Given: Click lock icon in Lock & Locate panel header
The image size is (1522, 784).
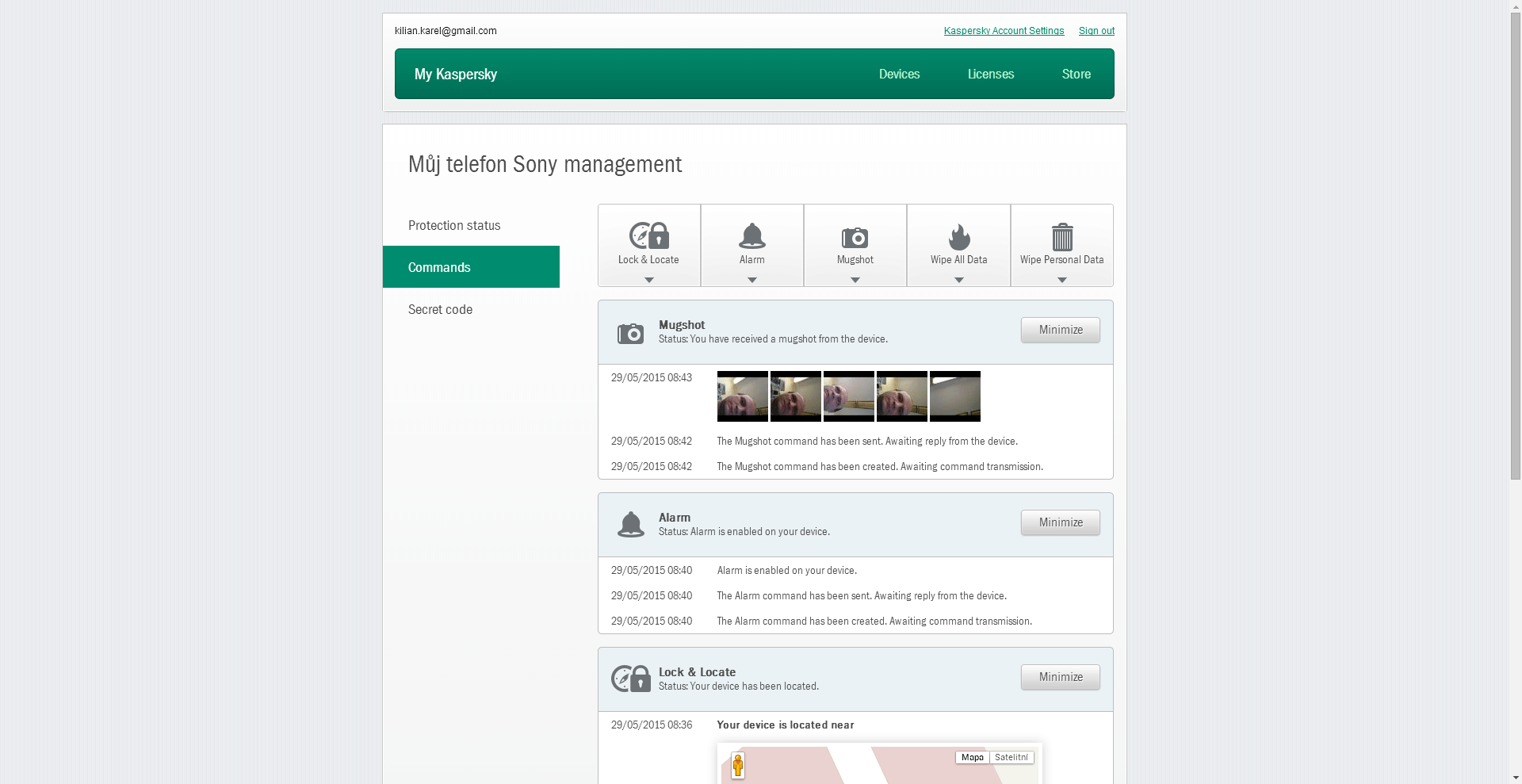Looking at the screenshot, I should 631,679.
